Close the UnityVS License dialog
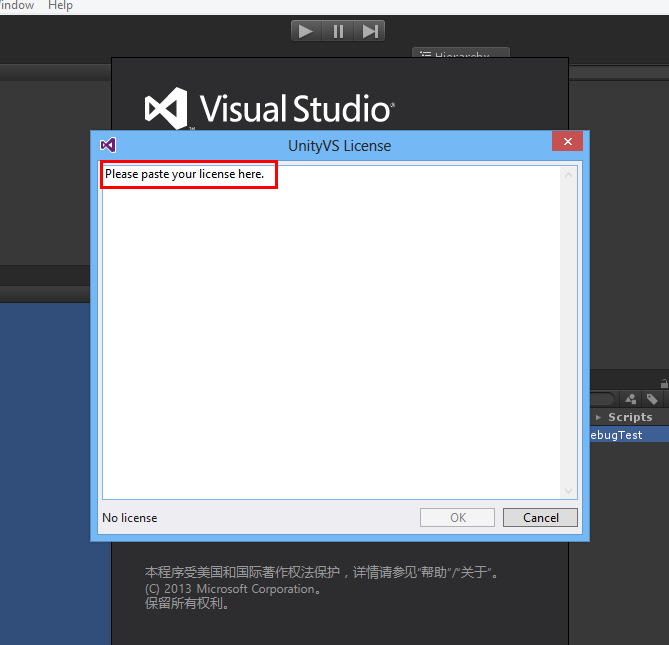 pos(567,141)
